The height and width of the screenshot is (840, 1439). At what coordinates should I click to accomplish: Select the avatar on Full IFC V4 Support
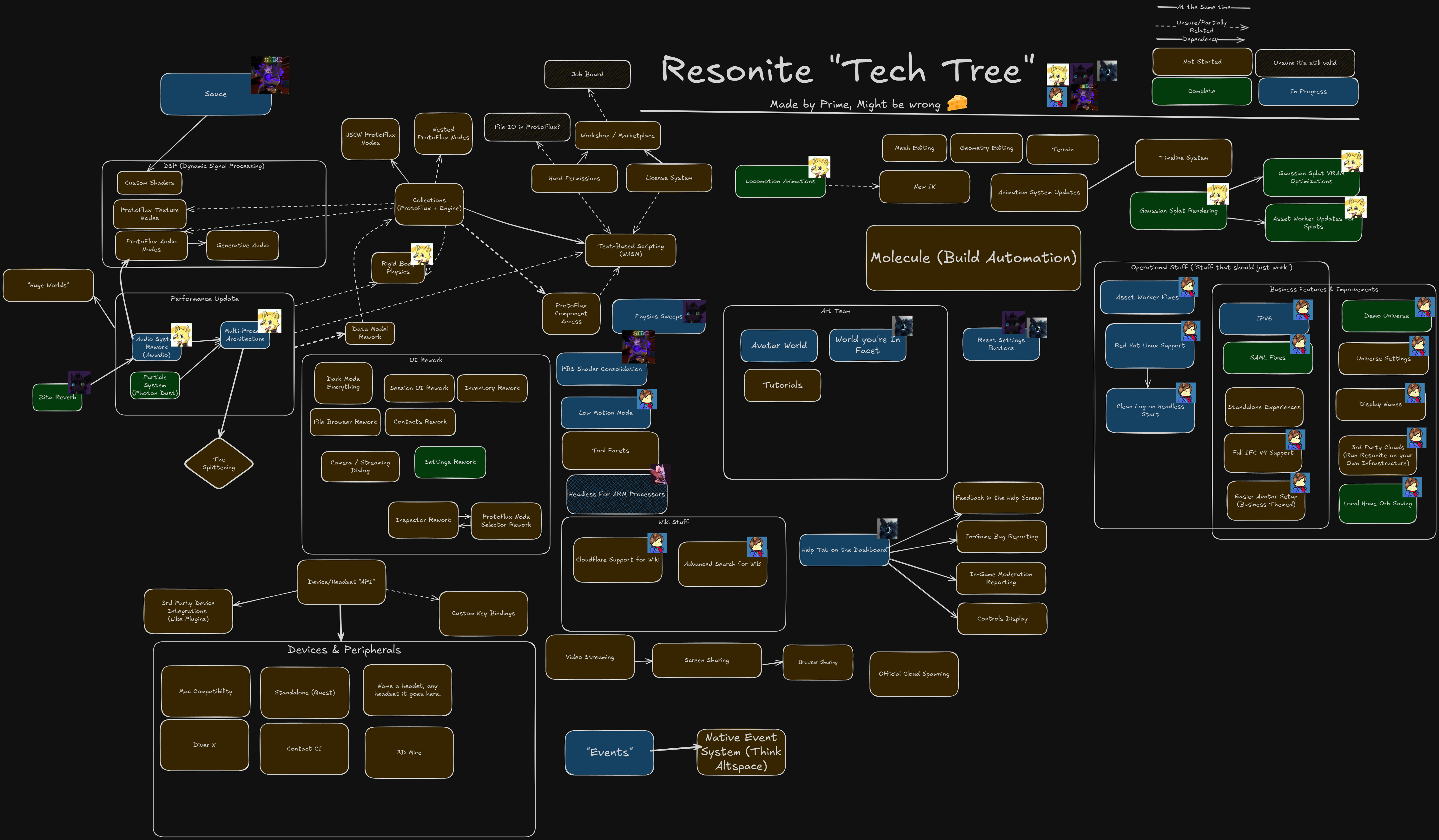[x=1295, y=440]
